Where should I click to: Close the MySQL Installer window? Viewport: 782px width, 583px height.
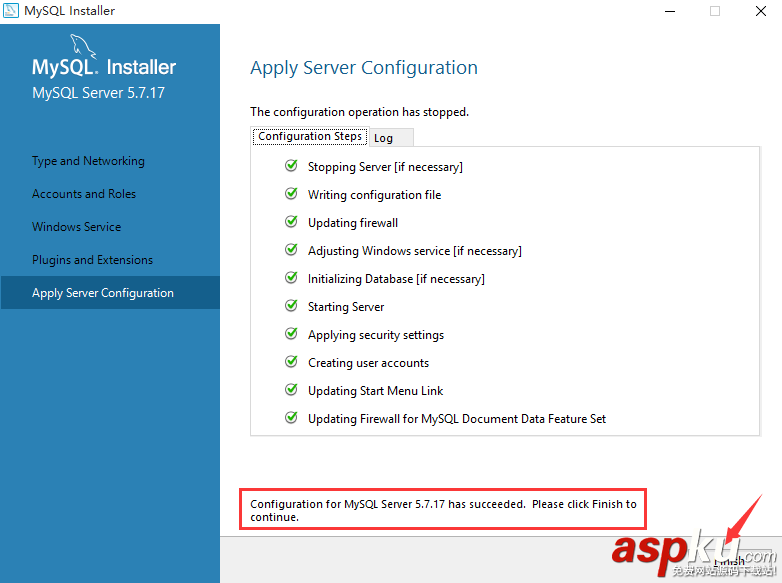(x=760, y=11)
